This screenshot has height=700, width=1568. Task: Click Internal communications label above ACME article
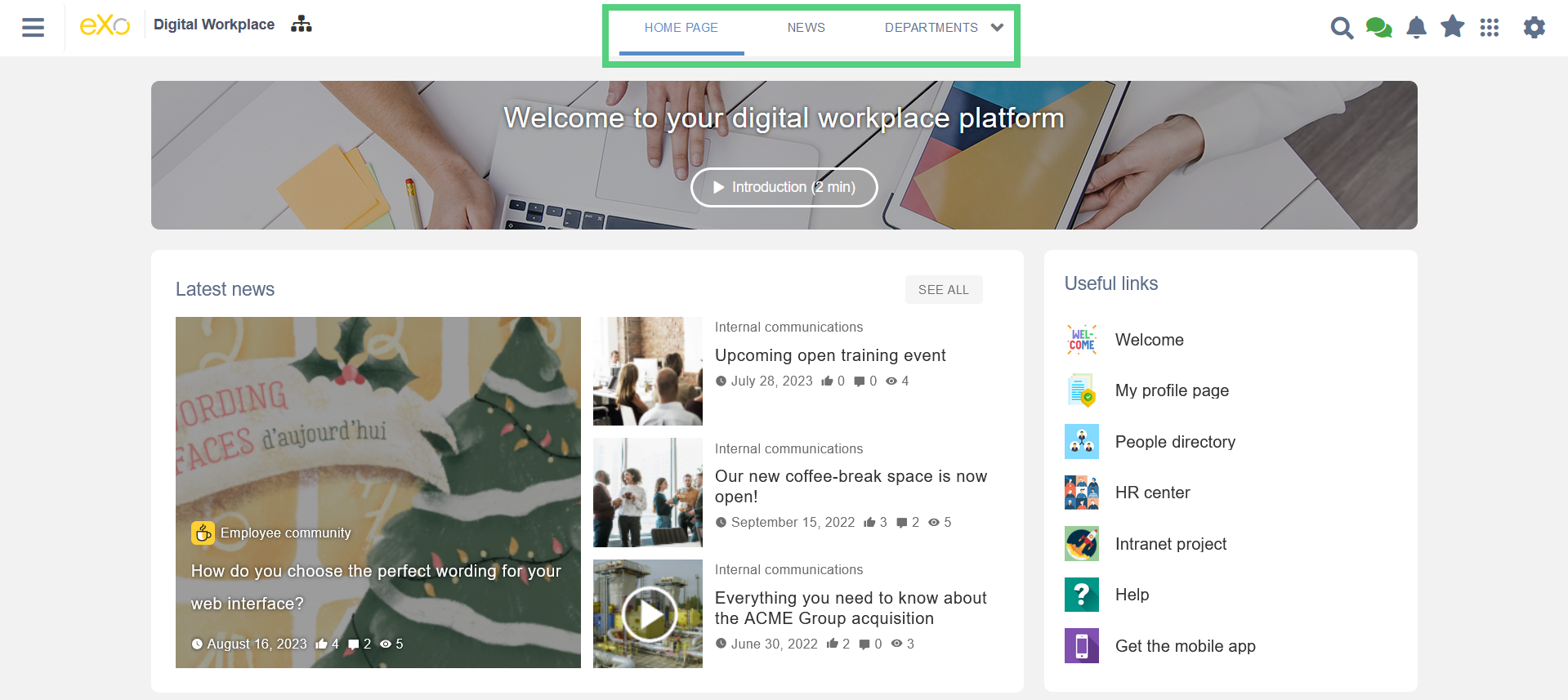(x=788, y=569)
